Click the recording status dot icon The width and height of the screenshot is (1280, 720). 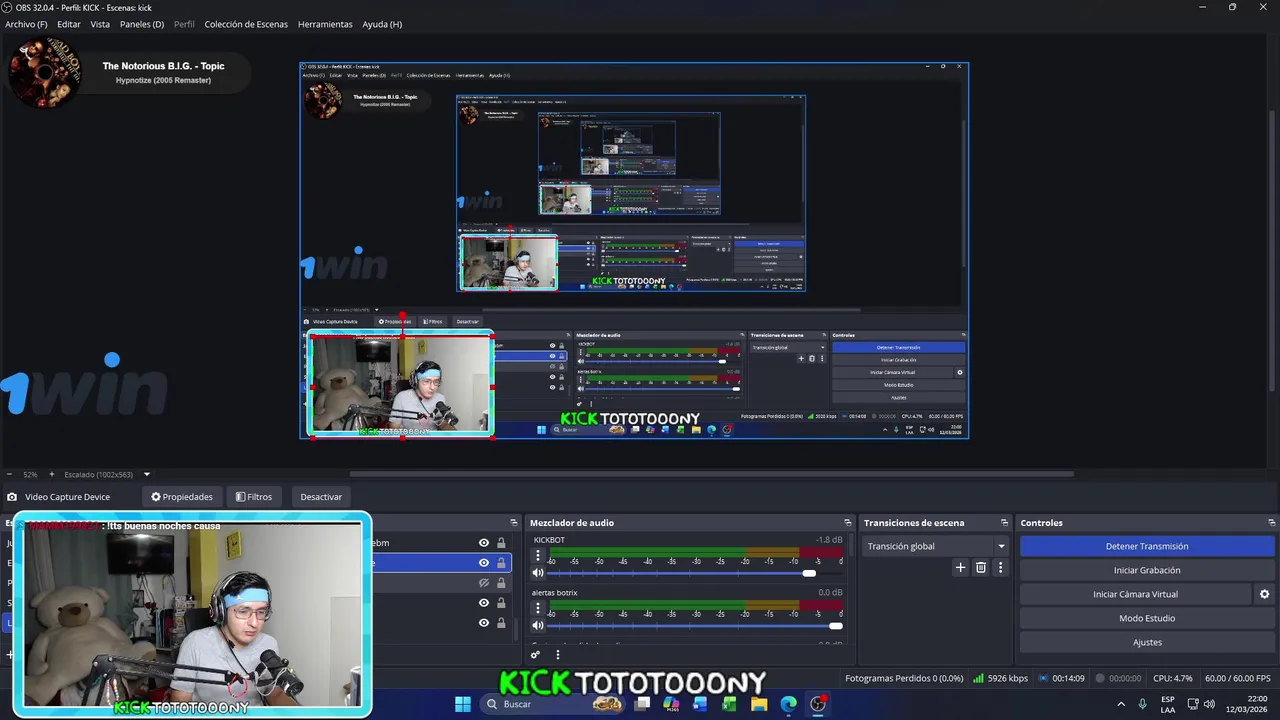click(1100, 678)
